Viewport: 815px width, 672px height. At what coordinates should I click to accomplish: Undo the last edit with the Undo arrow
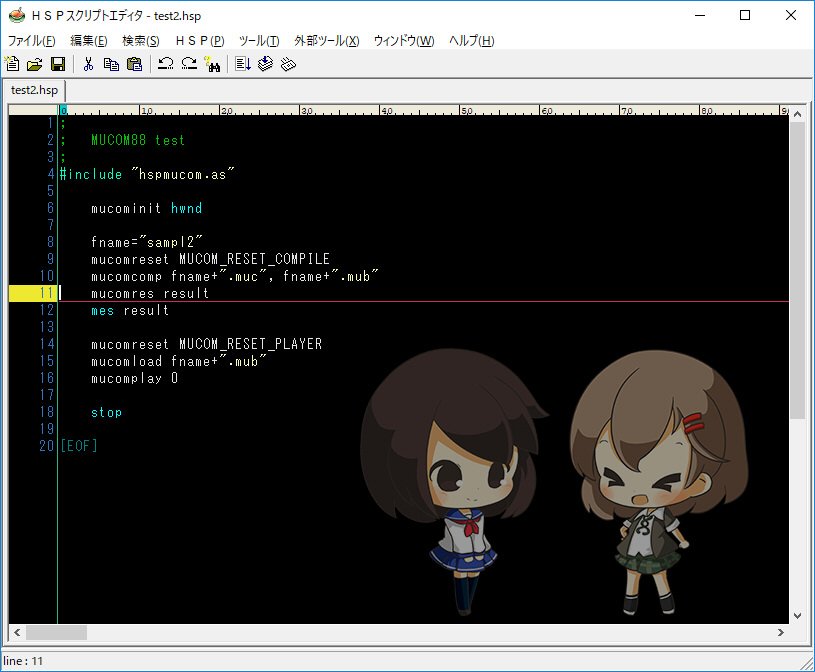[x=164, y=63]
